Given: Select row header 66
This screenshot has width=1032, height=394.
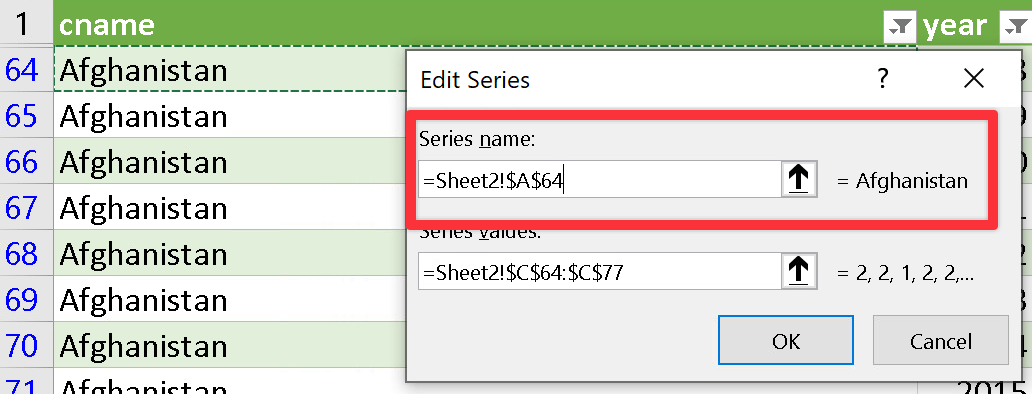Looking at the screenshot, I should pos(22,161).
